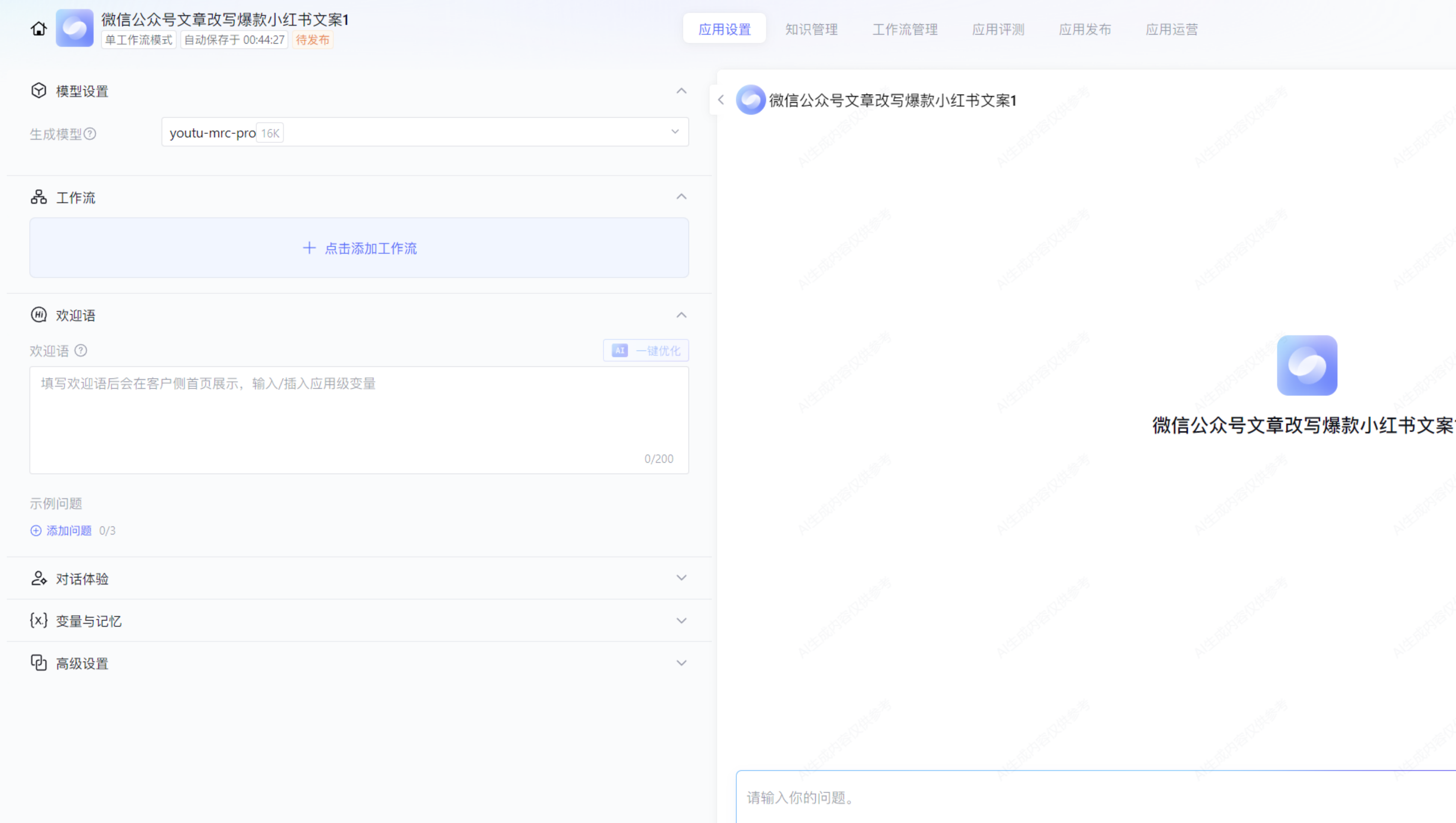Open the 工作流管理 tab
The image size is (1456, 823).
(x=904, y=29)
